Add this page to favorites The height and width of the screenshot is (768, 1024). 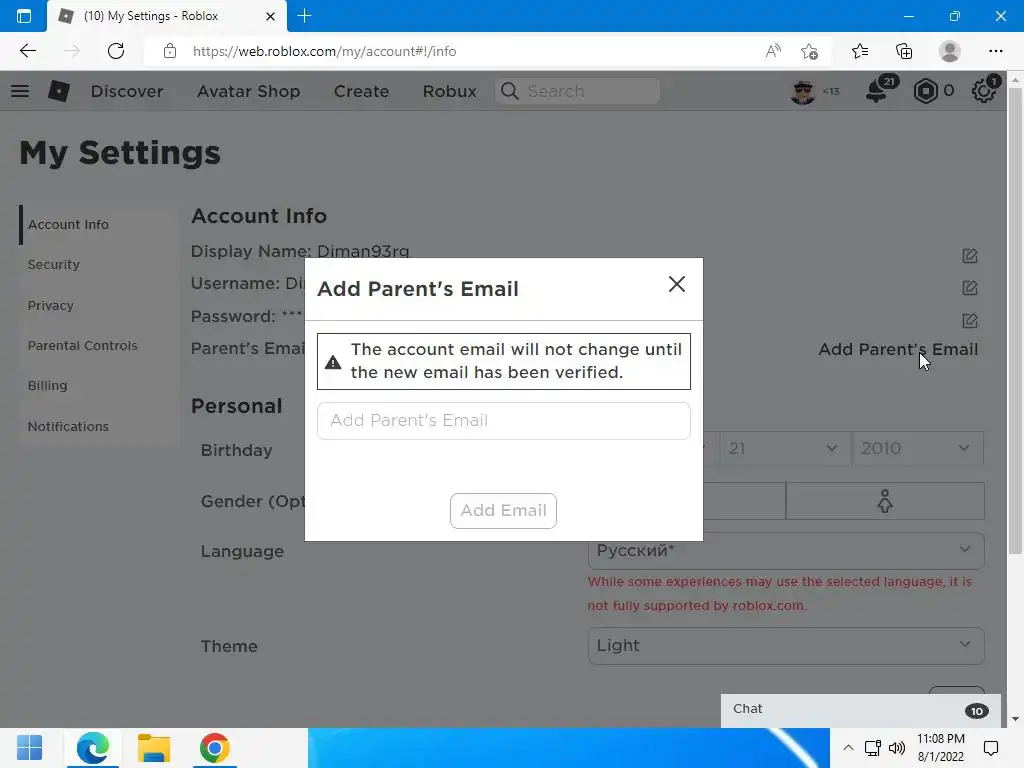[x=810, y=51]
